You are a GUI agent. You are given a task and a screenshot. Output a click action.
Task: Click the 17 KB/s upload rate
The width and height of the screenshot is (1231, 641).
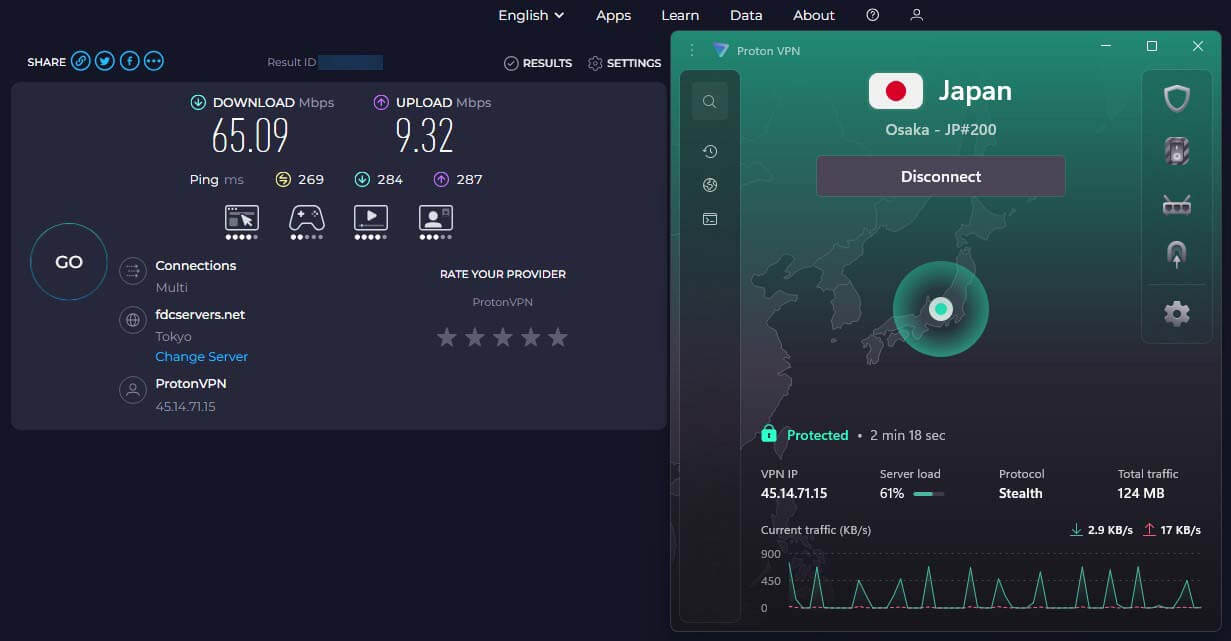pyautogui.click(x=1172, y=530)
